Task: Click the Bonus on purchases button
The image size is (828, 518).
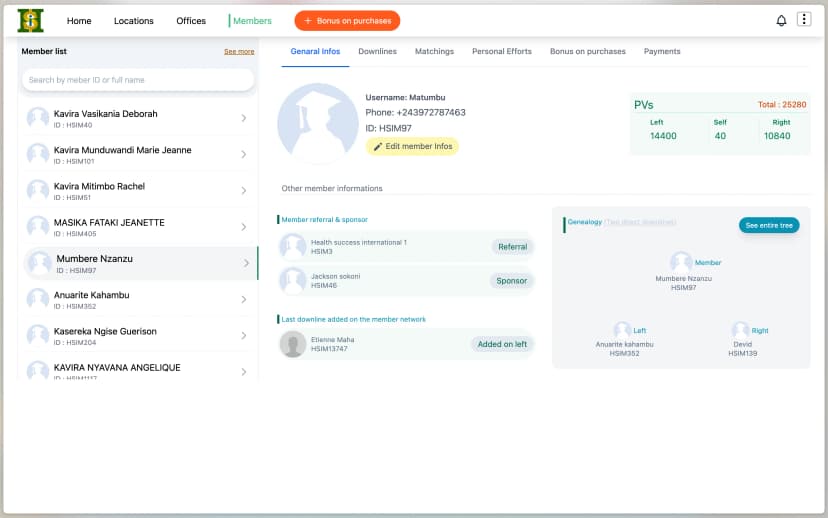Action: pos(347,21)
